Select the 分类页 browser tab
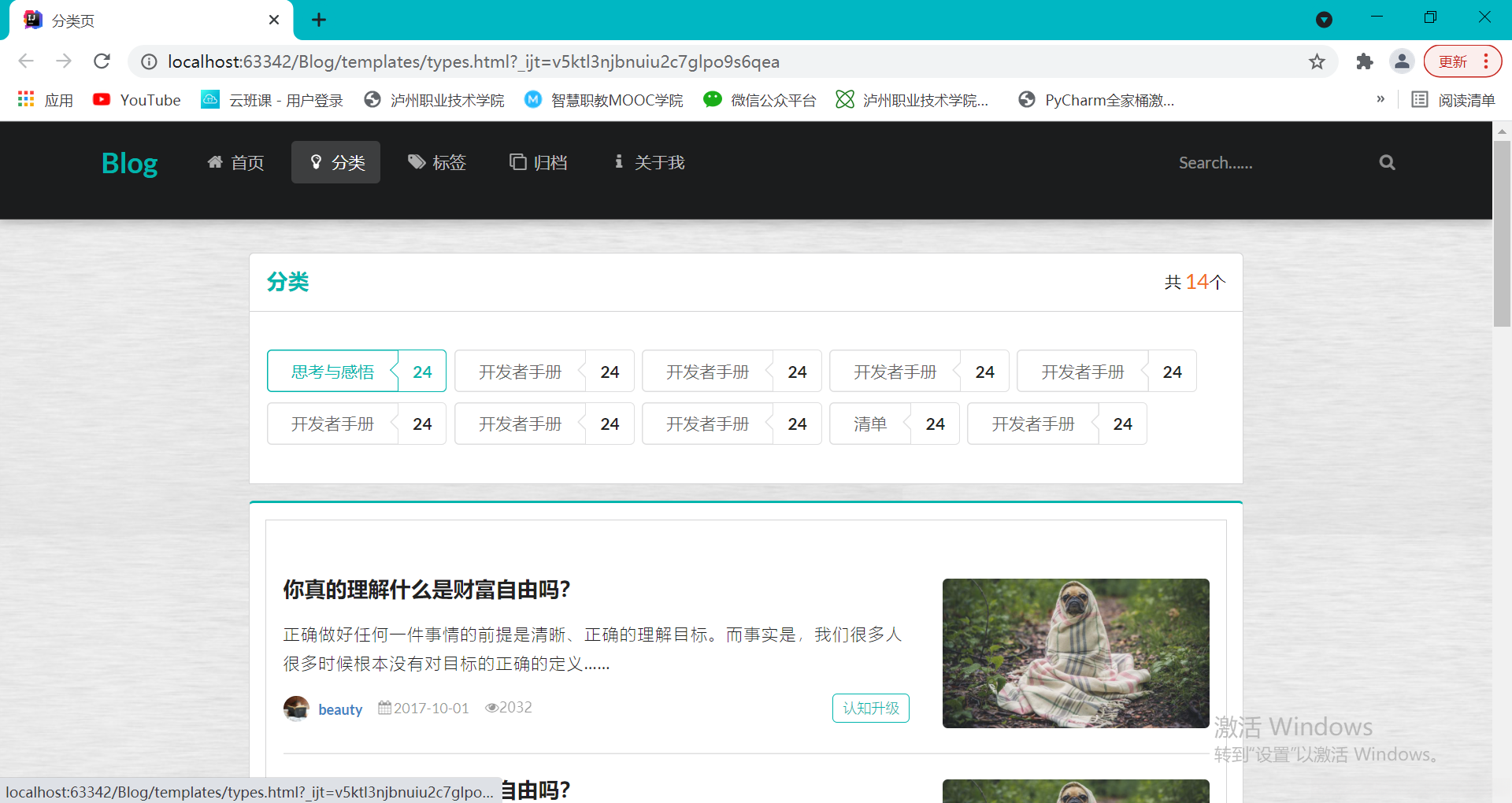1512x803 pixels. pos(151,20)
